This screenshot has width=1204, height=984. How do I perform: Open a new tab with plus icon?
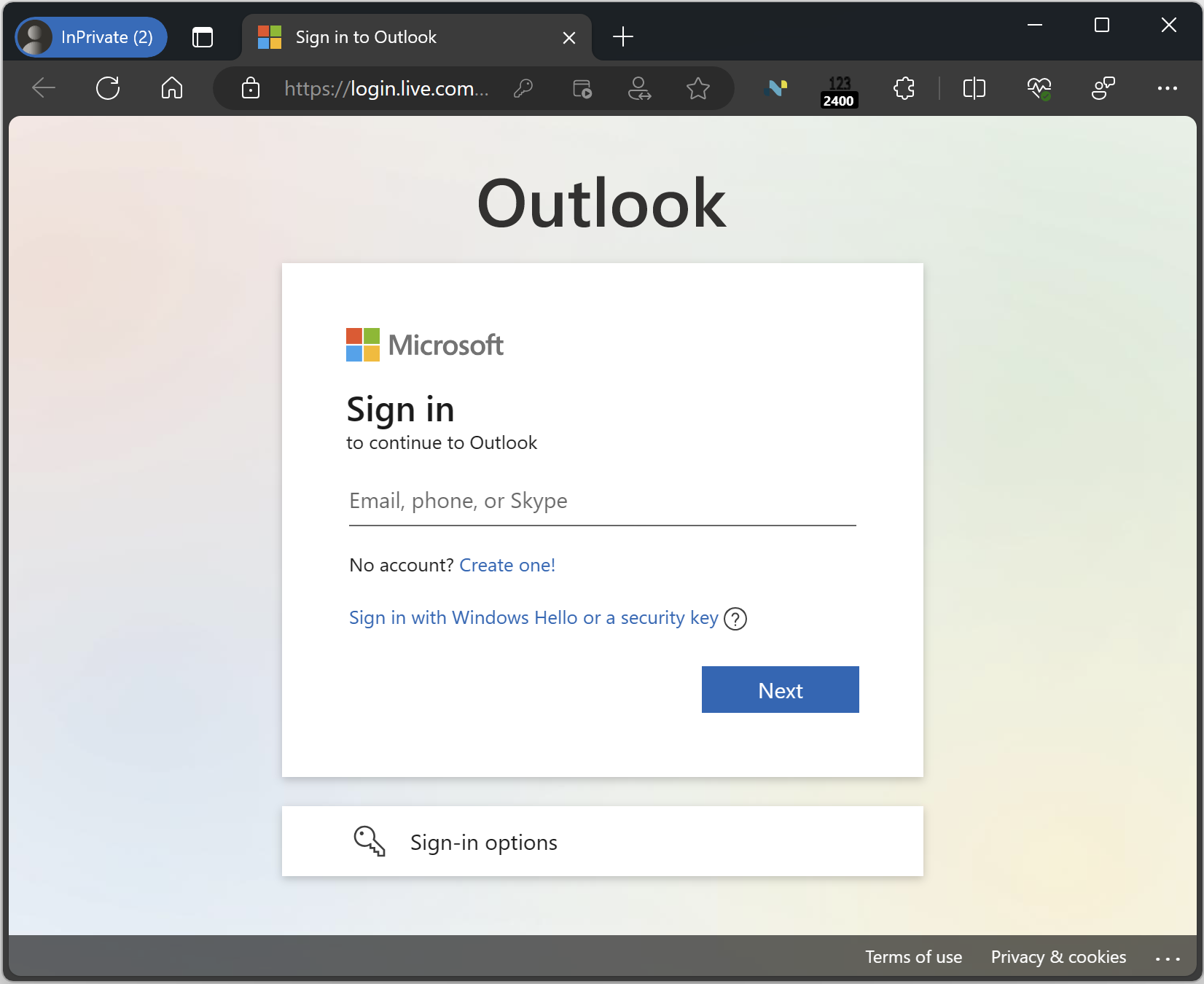tap(623, 37)
